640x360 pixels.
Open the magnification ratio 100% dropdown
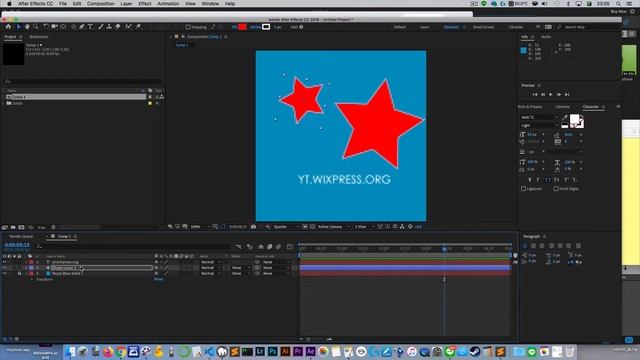click(200, 227)
